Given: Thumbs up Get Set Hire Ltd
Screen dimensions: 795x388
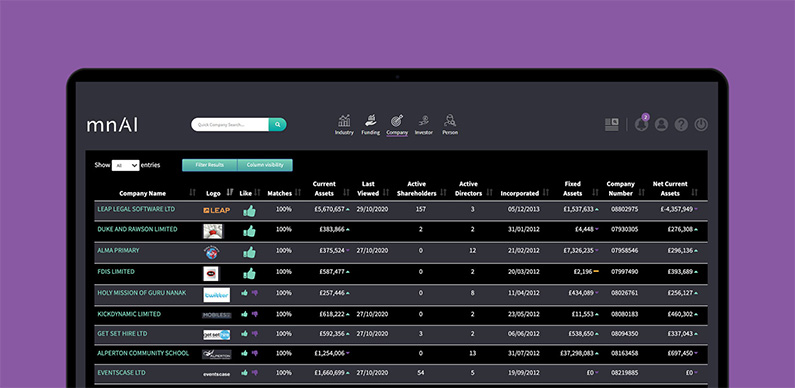Looking at the screenshot, I should click(x=244, y=334).
